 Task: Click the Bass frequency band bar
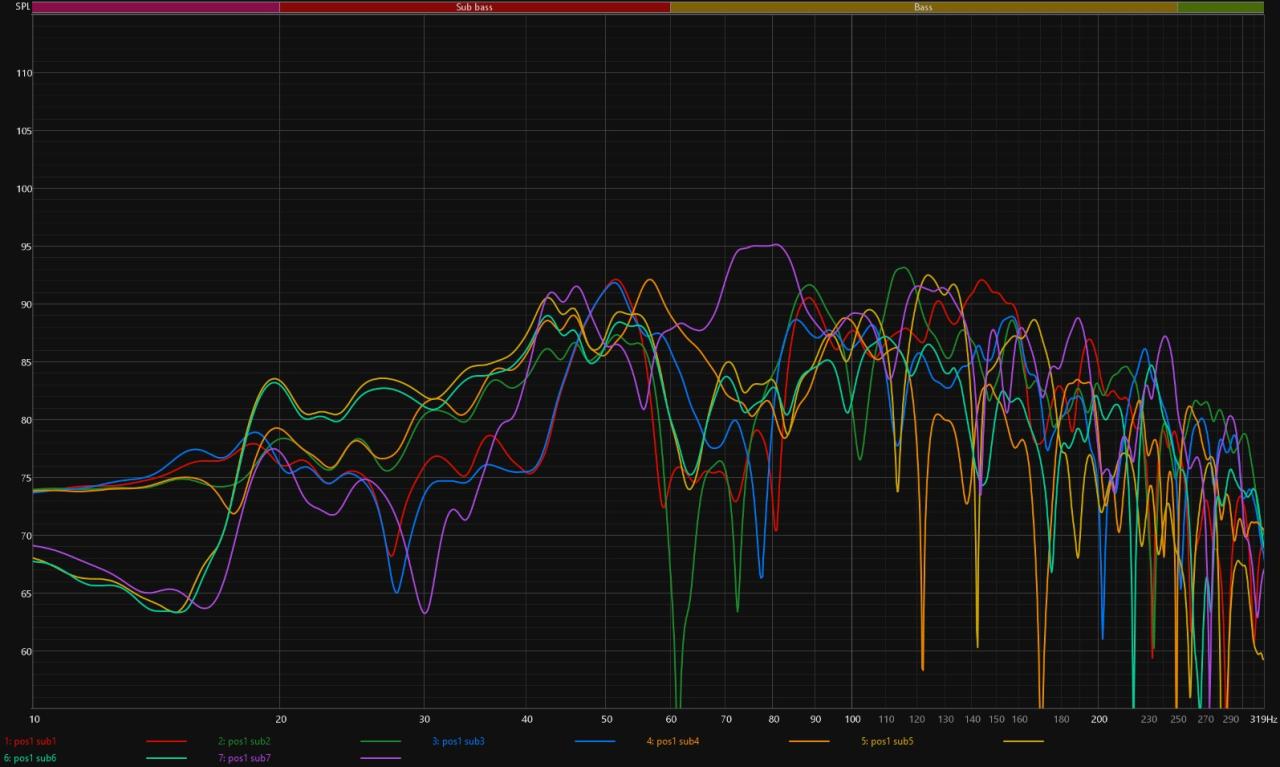click(x=923, y=7)
